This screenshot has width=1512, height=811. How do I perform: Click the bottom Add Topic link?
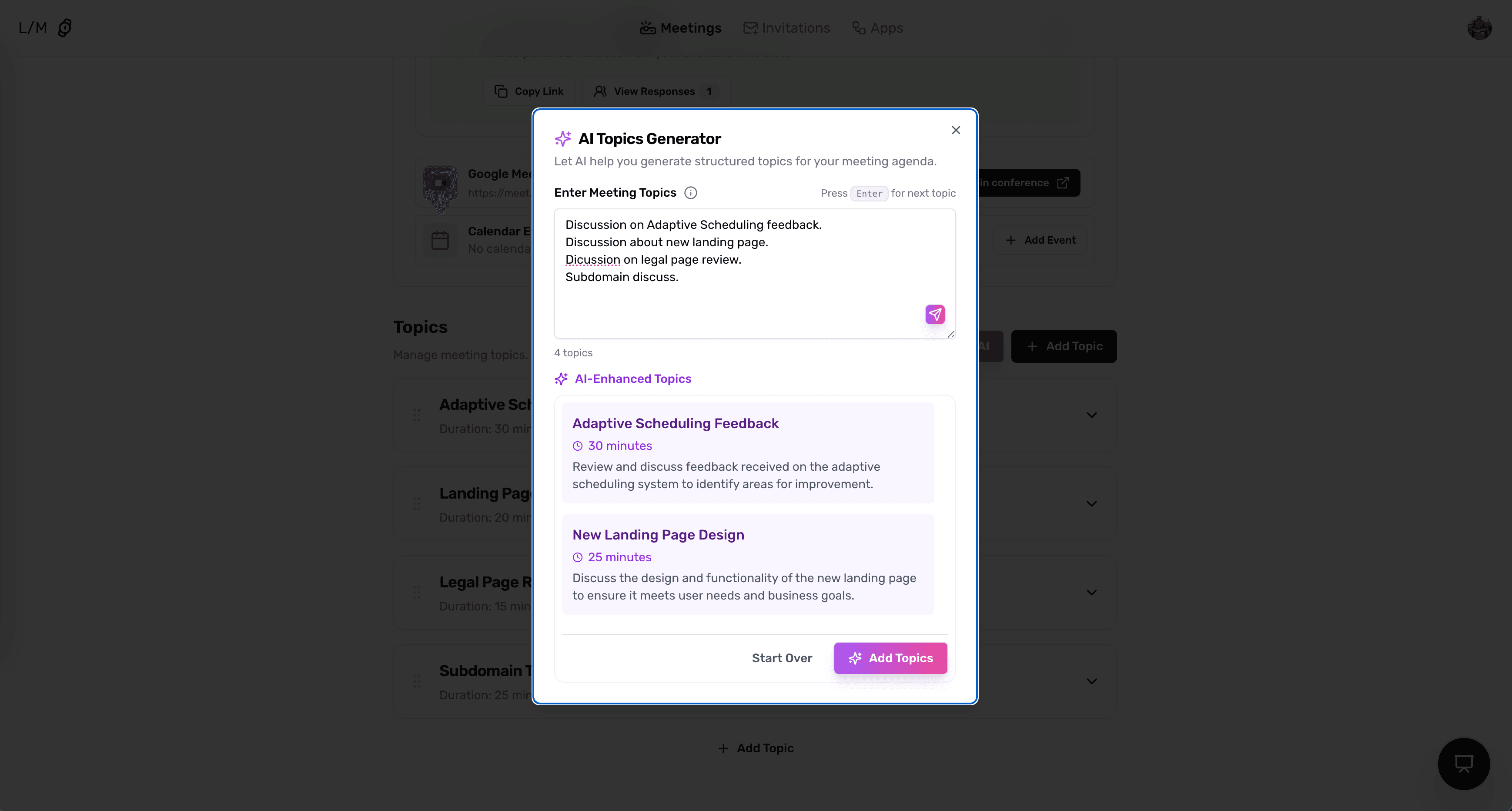click(756, 748)
